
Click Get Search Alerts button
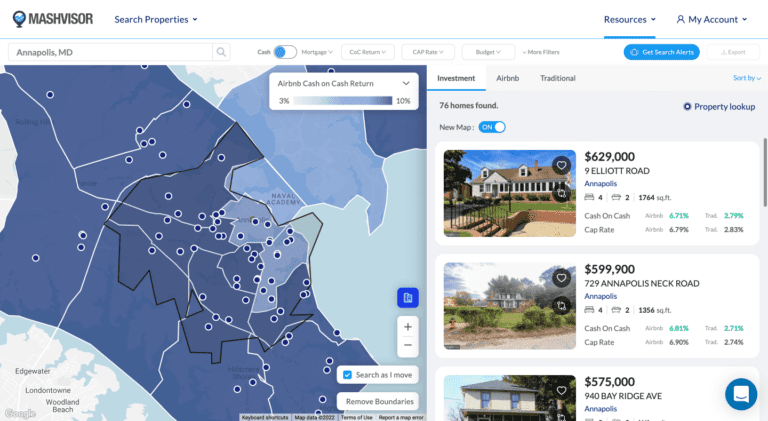click(662, 52)
